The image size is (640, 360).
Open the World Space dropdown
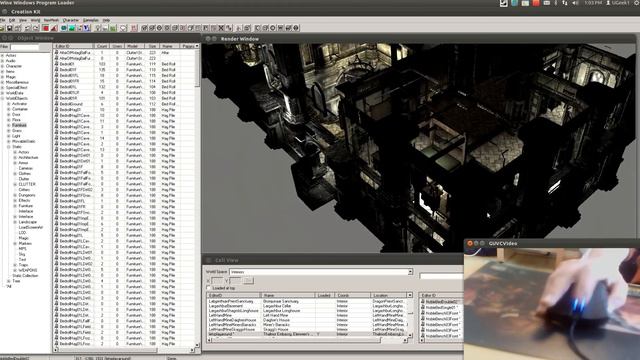coord(410,272)
